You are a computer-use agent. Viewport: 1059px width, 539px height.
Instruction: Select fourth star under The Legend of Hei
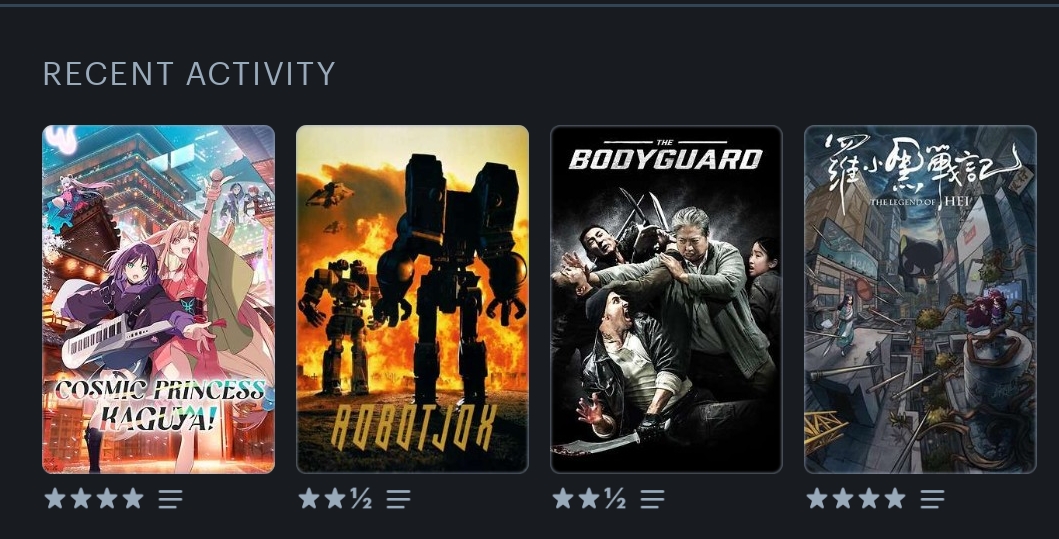pyautogui.click(x=895, y=498)
